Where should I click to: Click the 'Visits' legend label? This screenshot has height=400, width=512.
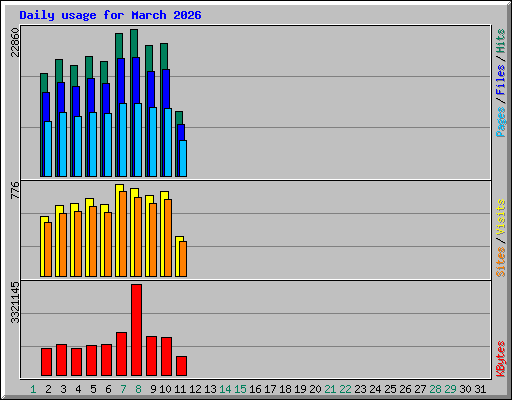[500, 217]
